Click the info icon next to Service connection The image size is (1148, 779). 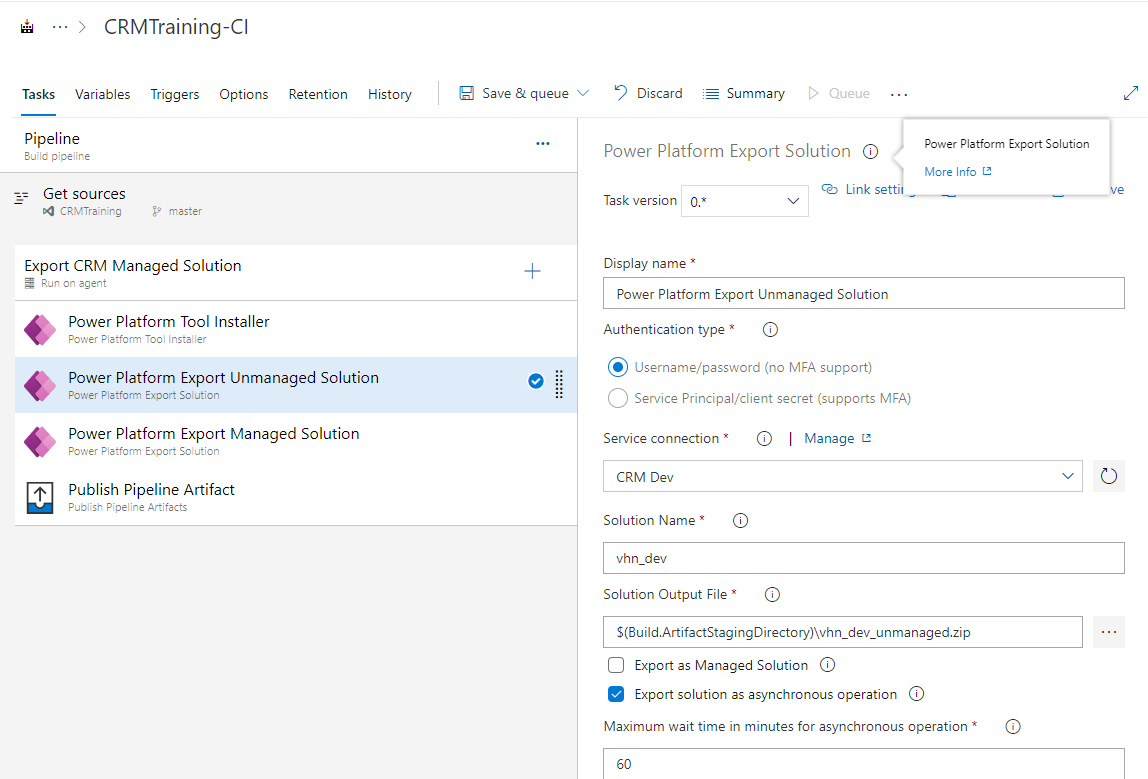pyautogui.click(x=764, y=439)
